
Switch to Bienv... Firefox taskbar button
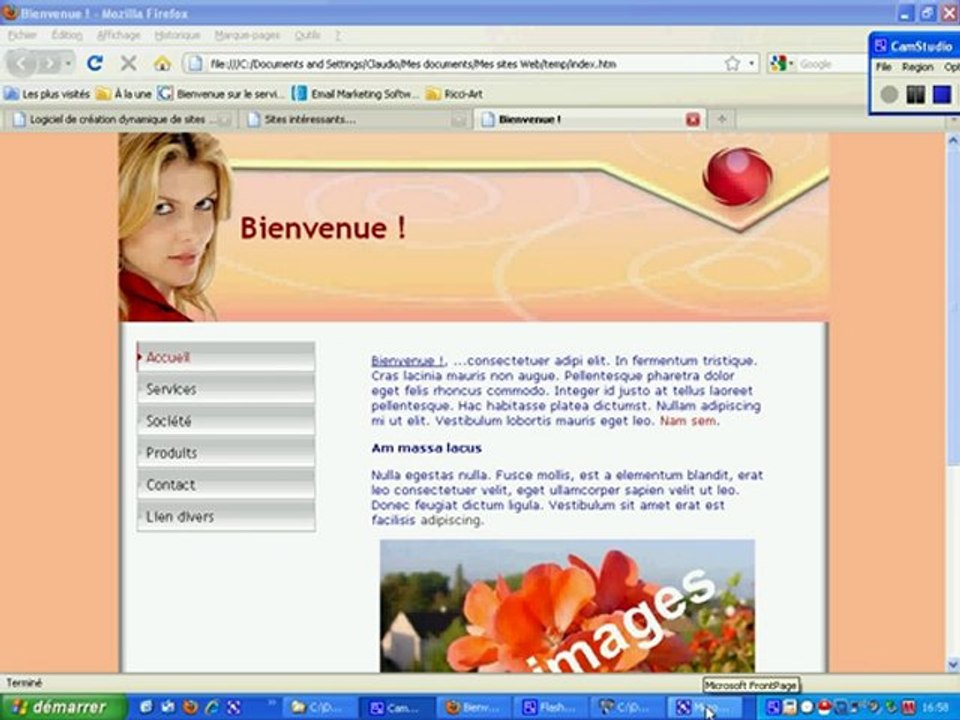[473, 708]
